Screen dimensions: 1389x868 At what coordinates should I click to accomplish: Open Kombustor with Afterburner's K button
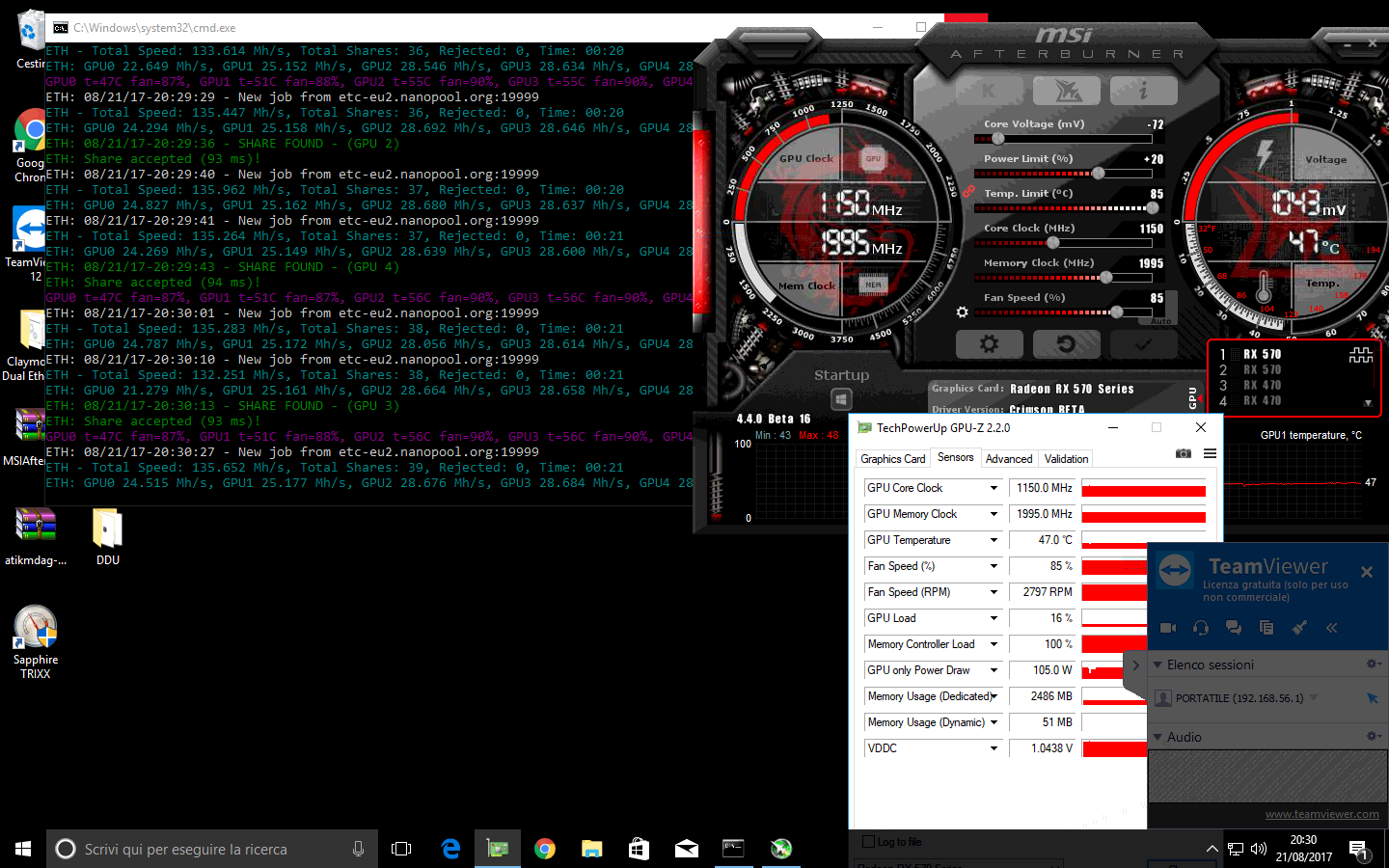pyautogui.click(x=989, y=91)
